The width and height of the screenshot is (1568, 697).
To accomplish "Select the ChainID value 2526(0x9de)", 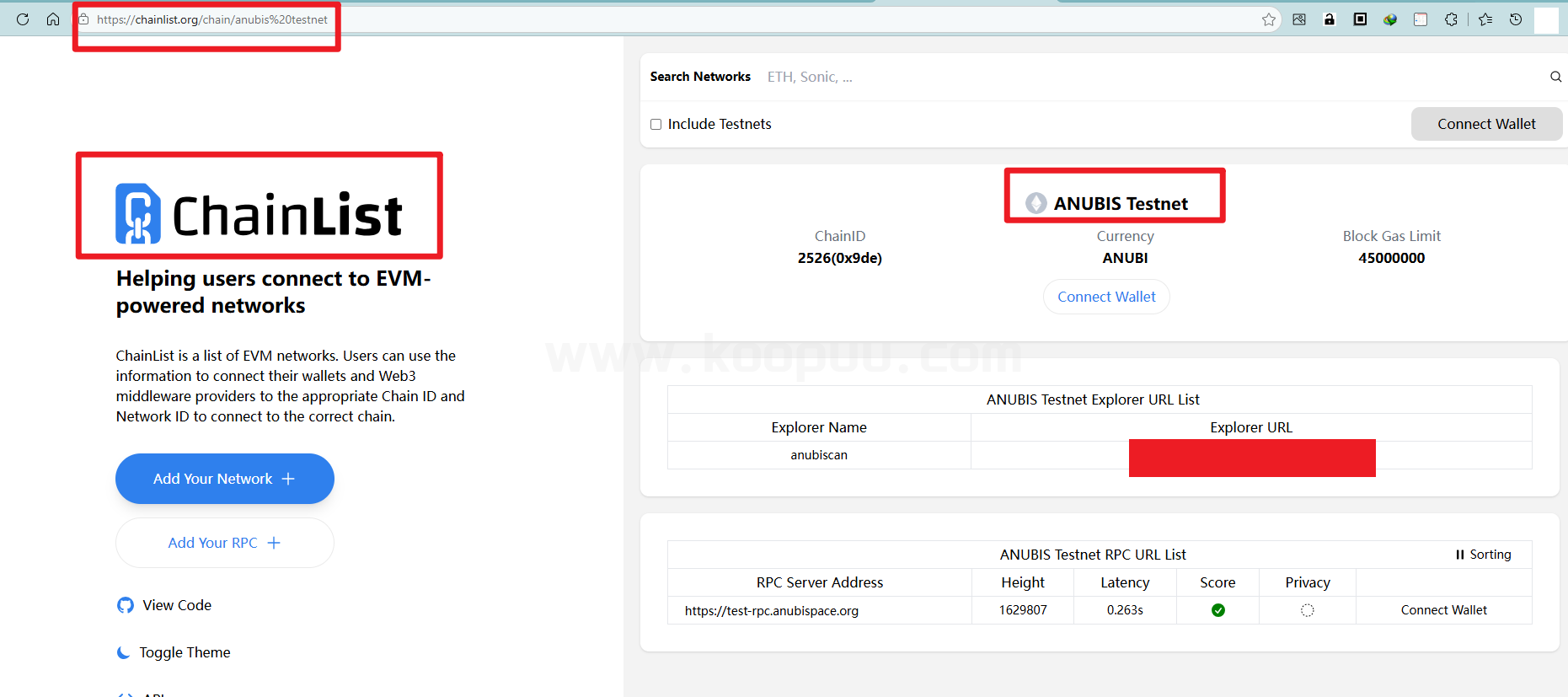I will [840, 258].
